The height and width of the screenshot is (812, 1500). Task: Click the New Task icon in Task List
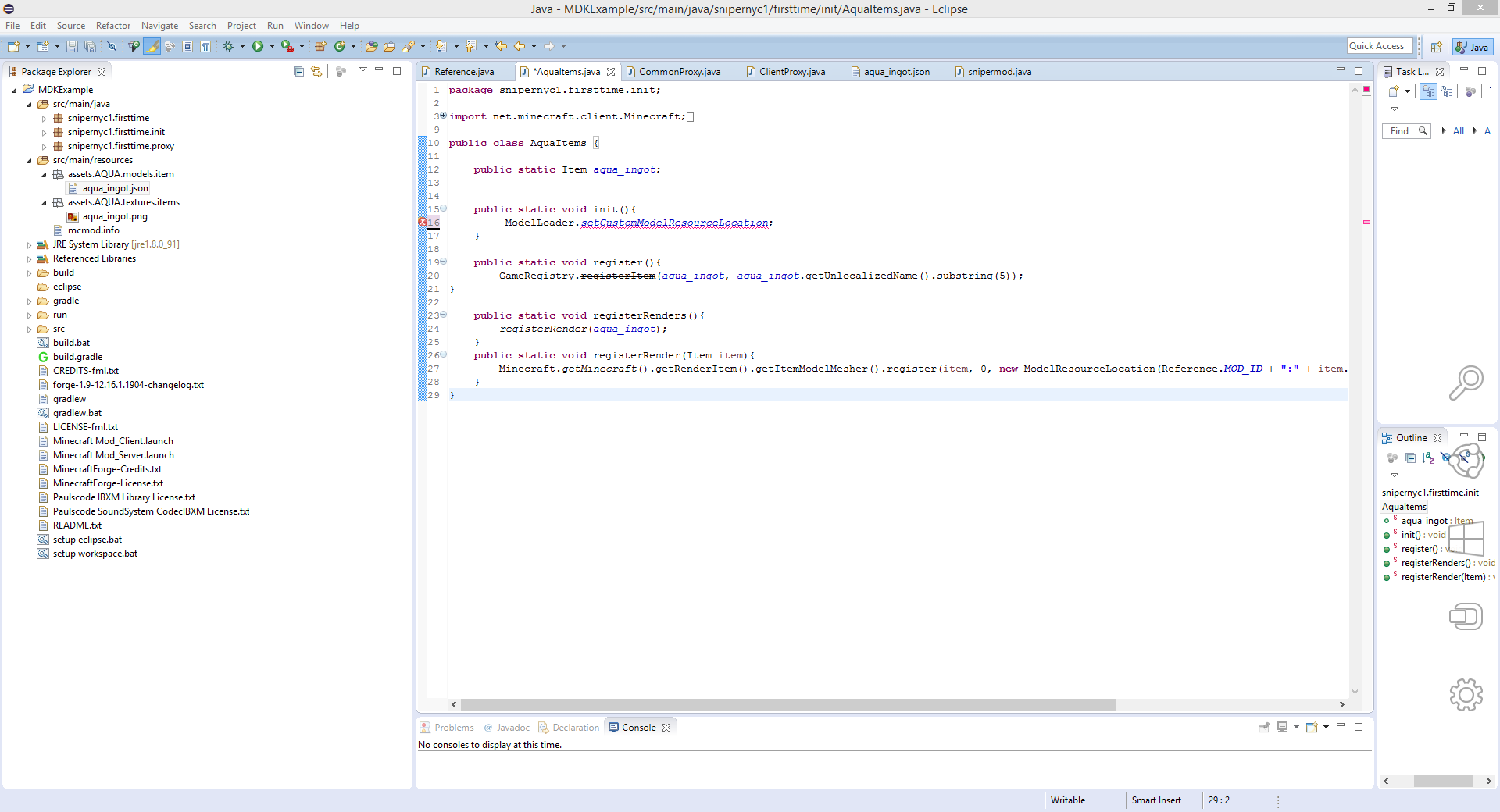(x=1394, y=91)
